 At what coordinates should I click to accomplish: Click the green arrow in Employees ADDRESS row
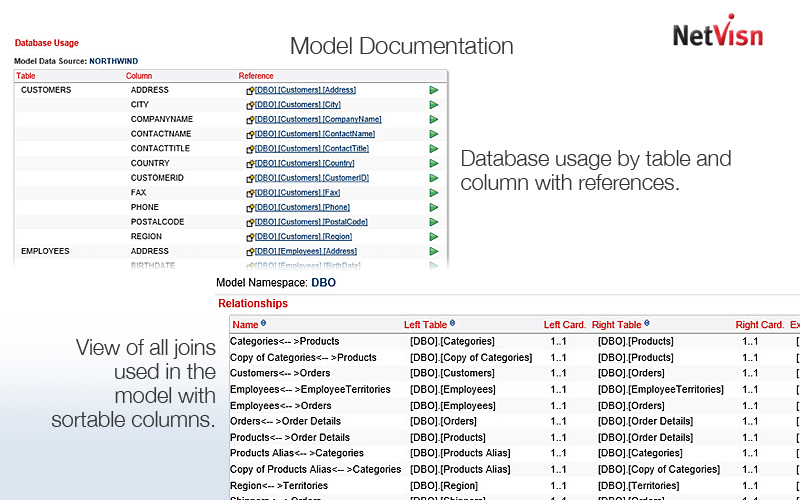click(434, 252)
